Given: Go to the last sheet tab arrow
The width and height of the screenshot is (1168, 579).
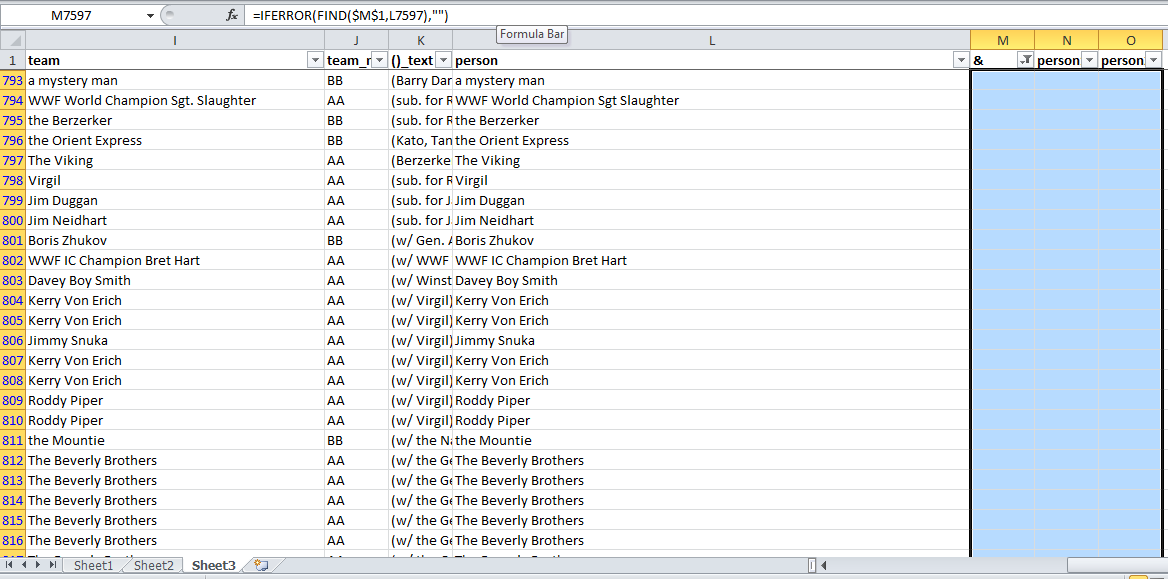Looking at the screenshot, I should click(x=53, y=566).
